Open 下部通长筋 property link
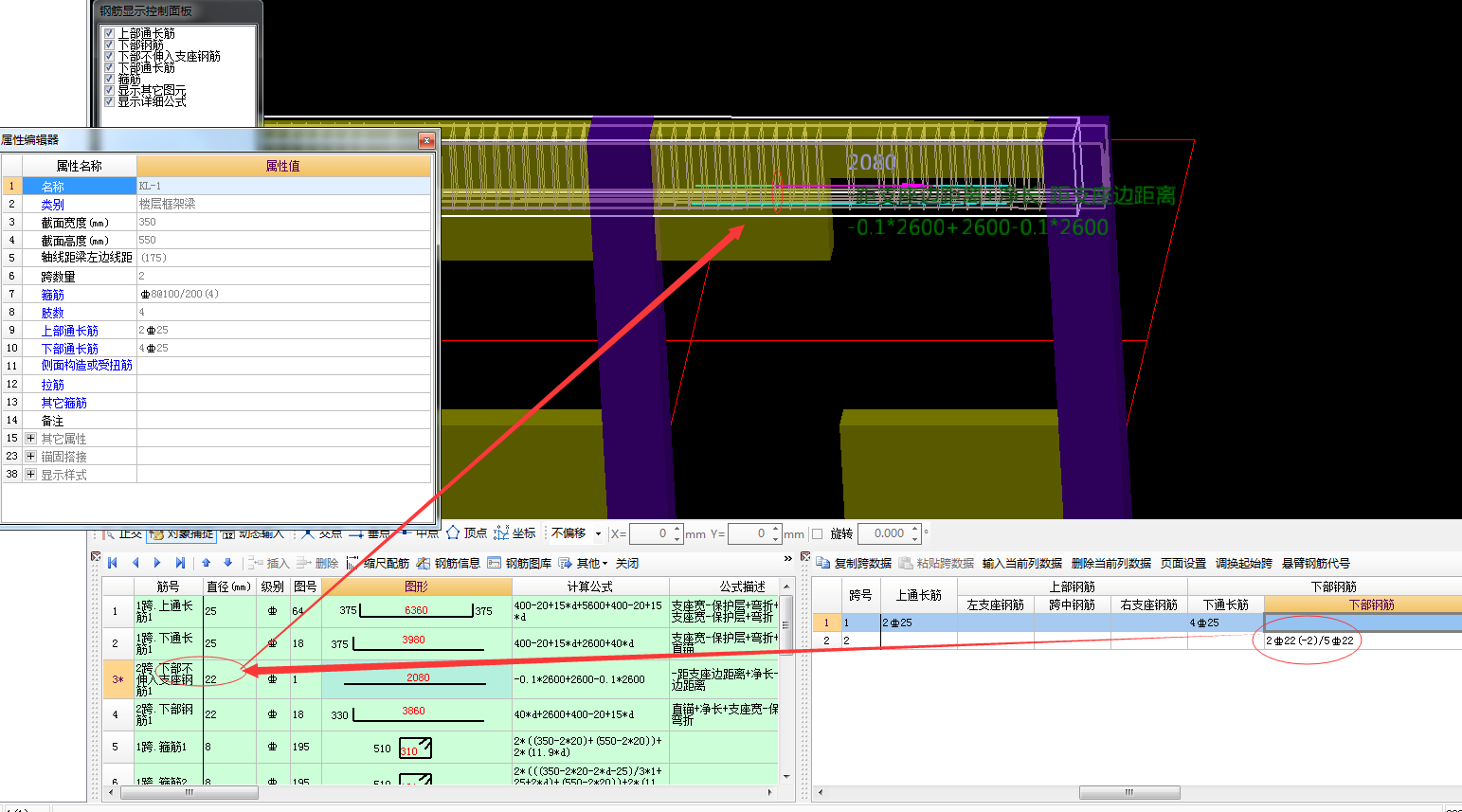 pyautogui.click(x=70, y=349)
